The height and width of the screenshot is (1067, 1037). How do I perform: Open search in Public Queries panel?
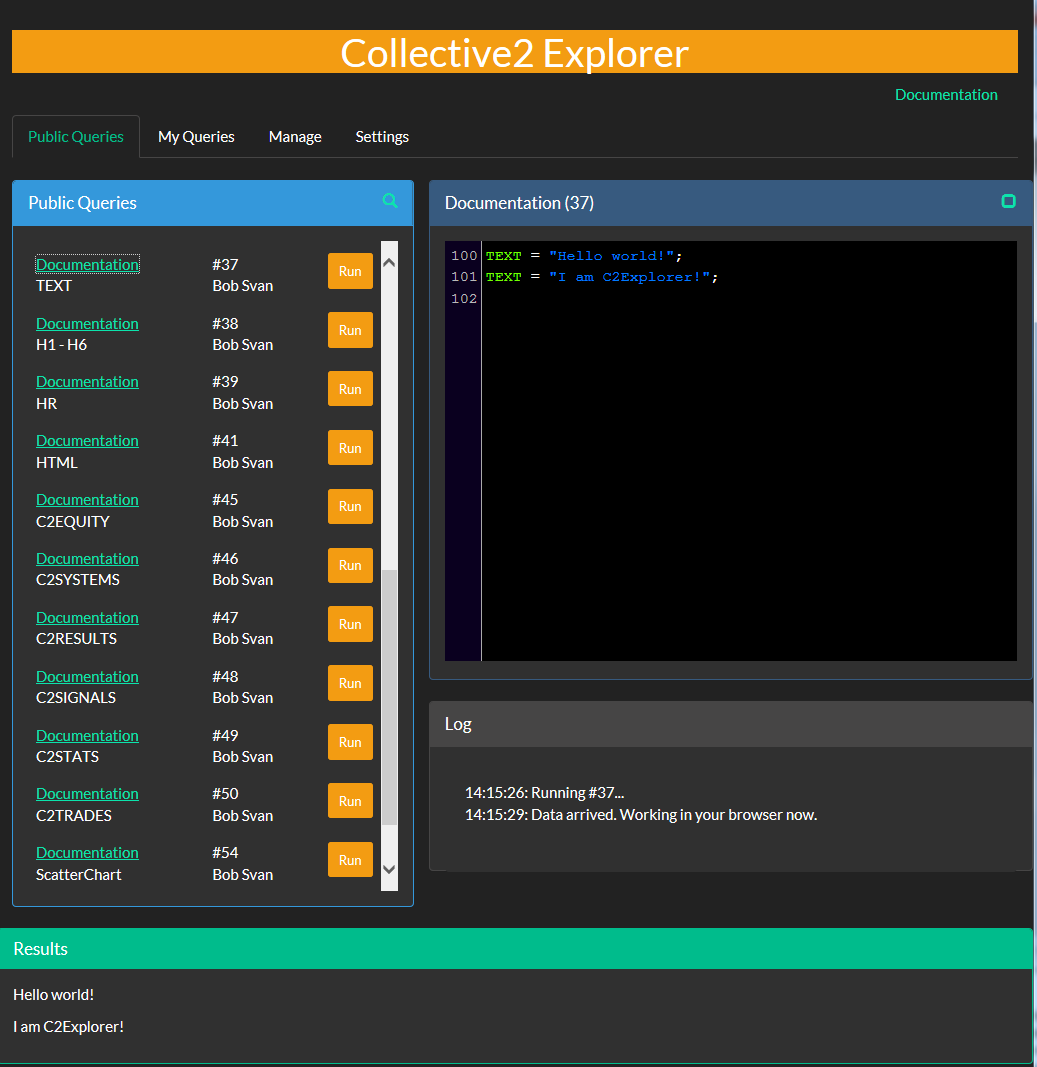pyautogui.click(x=390, y=201)
